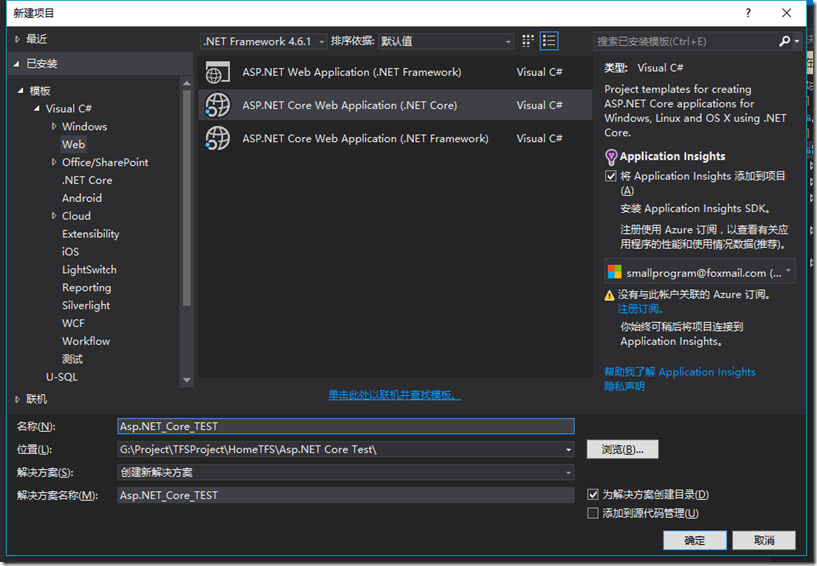Click the Azure subscription warning icon
This screenshot has width=817, height=566.
(x=609, y=296)
